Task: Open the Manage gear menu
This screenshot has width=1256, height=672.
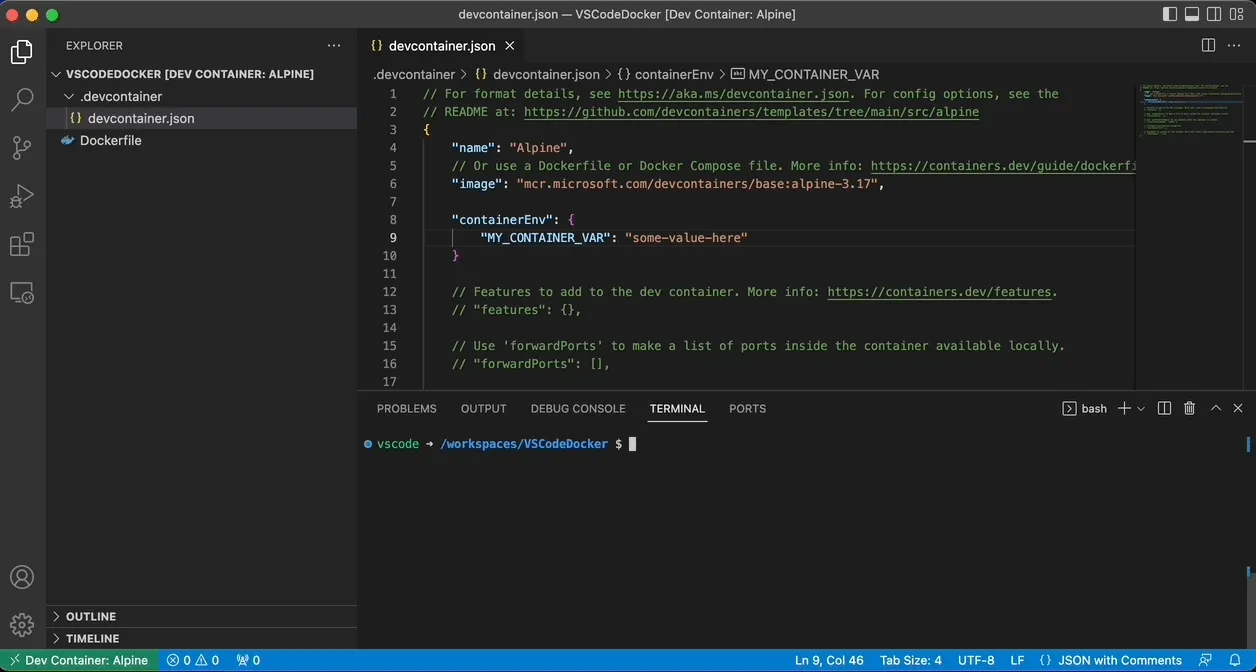Action: coord(22,625)
